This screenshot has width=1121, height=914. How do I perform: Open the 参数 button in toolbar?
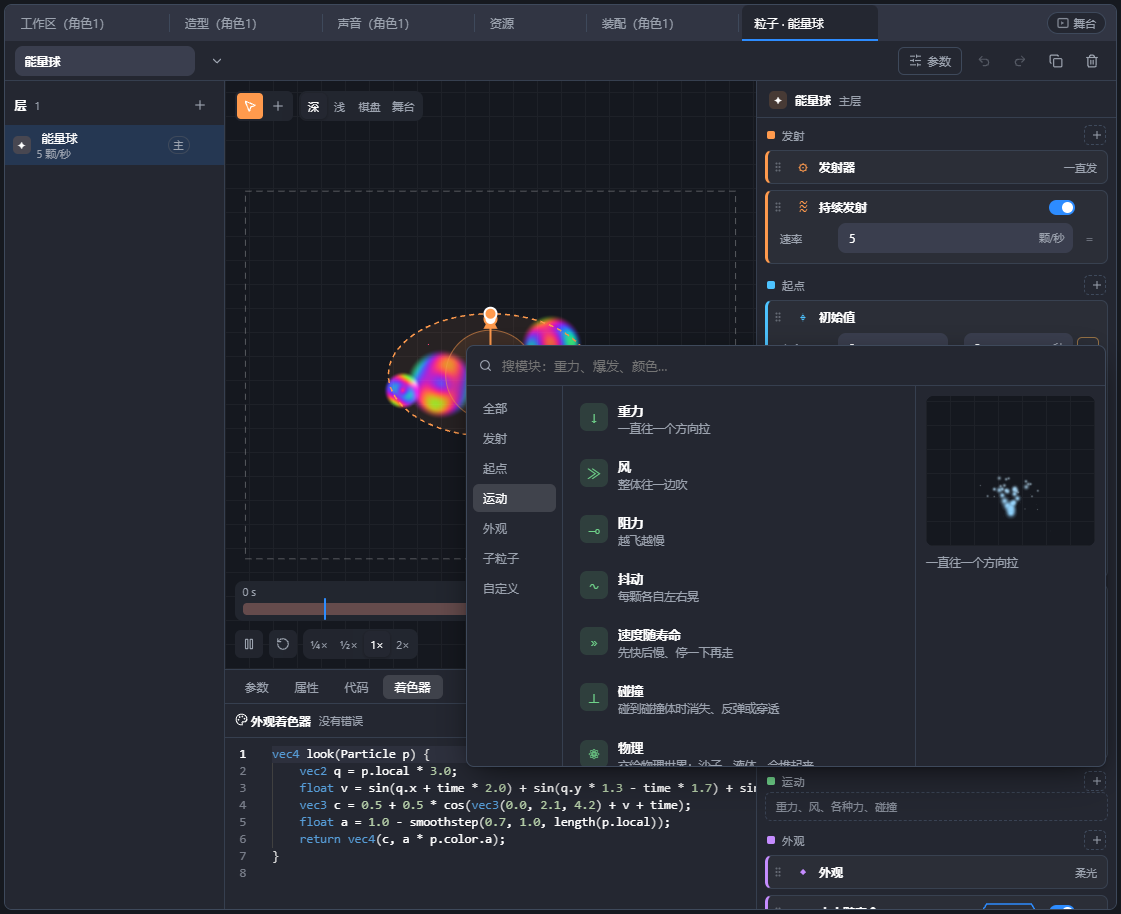tap(929, 62)
